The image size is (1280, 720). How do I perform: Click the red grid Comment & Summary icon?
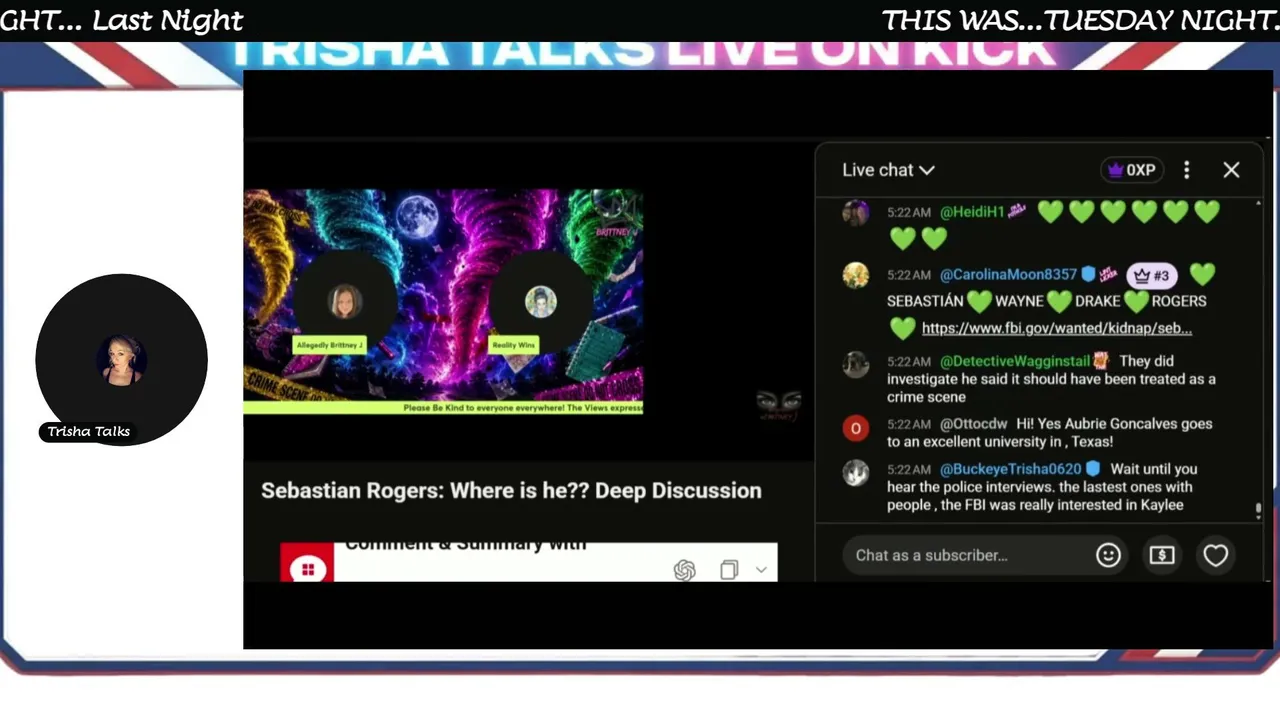point(307,568)
